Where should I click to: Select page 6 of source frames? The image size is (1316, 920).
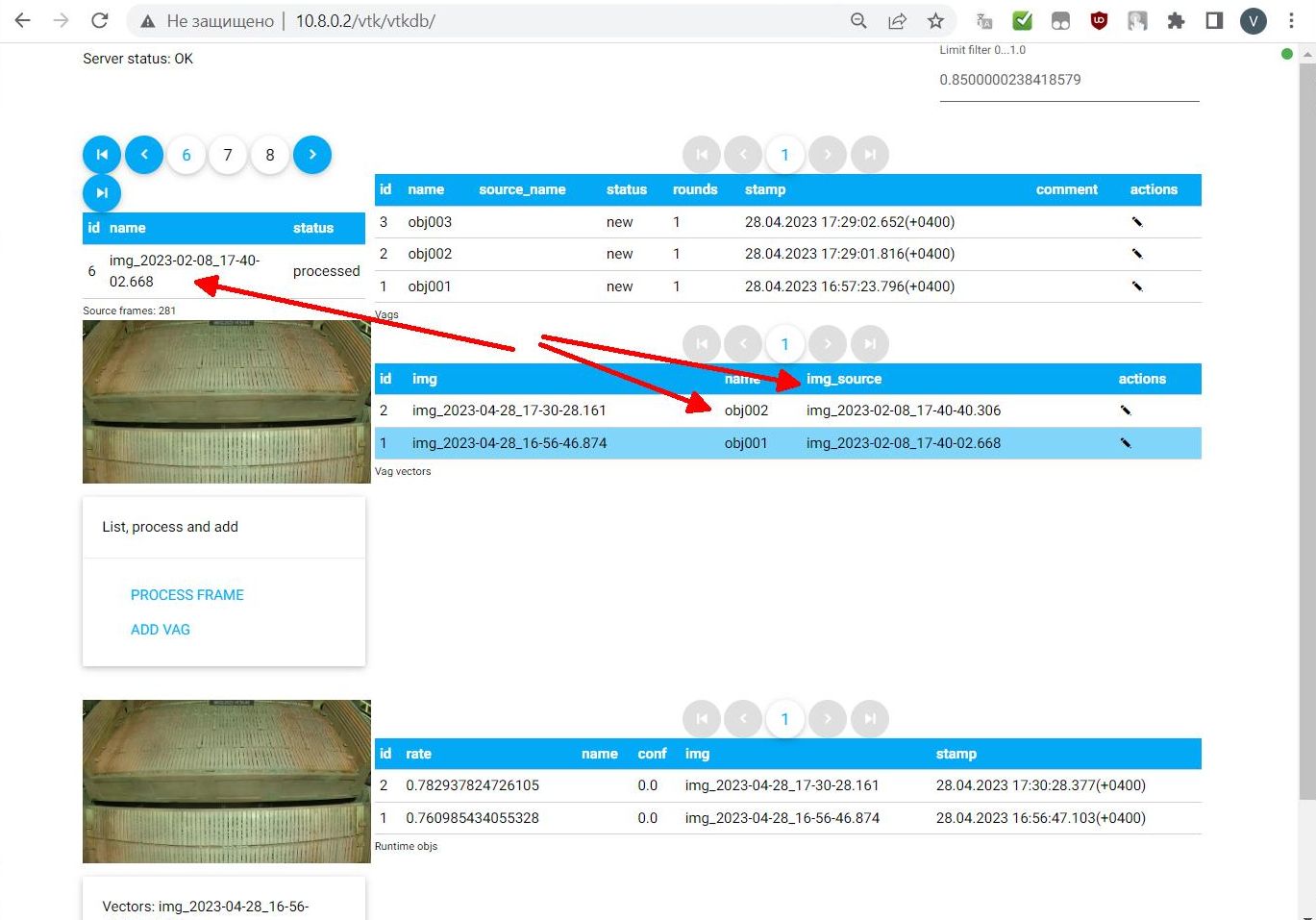point(186,155)
